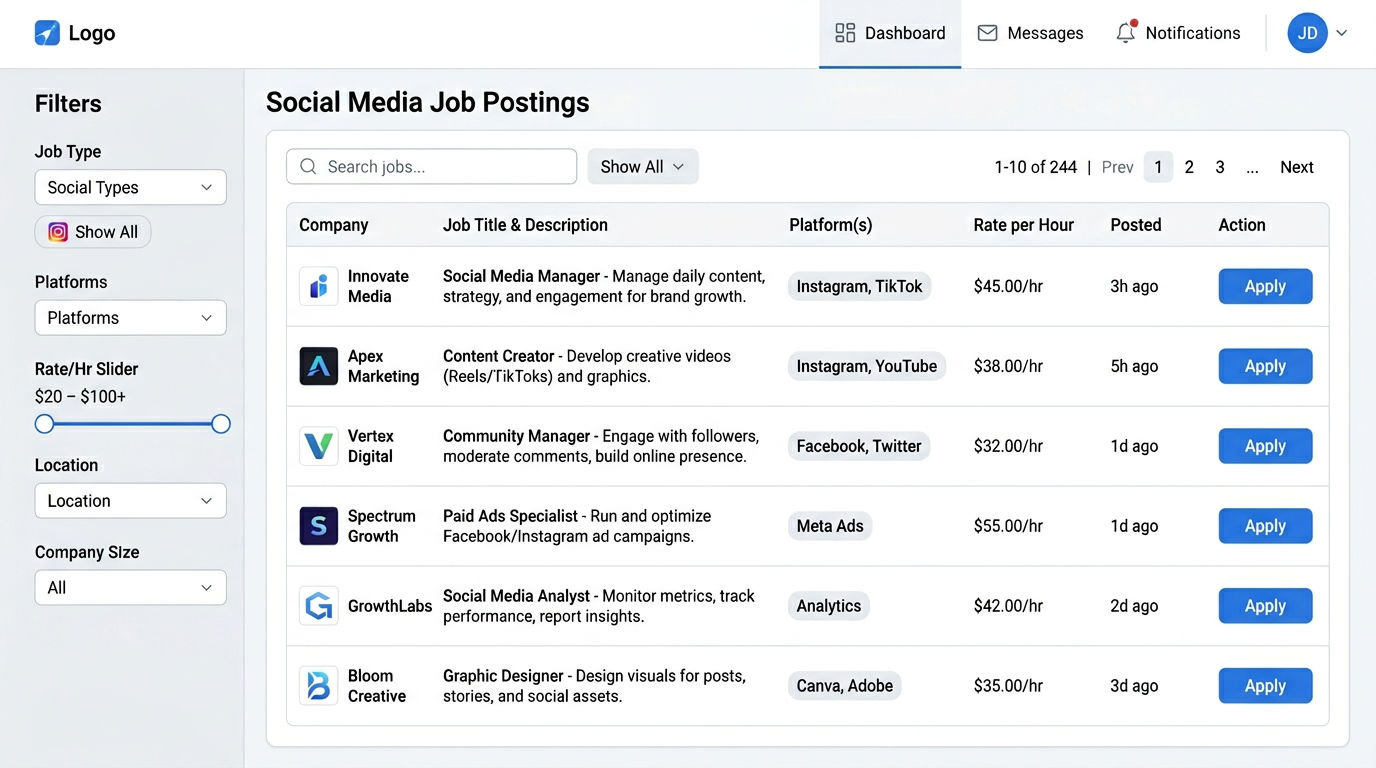Image resolution: width=1376 pixels, height=768 pixels.
Task: Go to results page 1
Action: 1158,167
